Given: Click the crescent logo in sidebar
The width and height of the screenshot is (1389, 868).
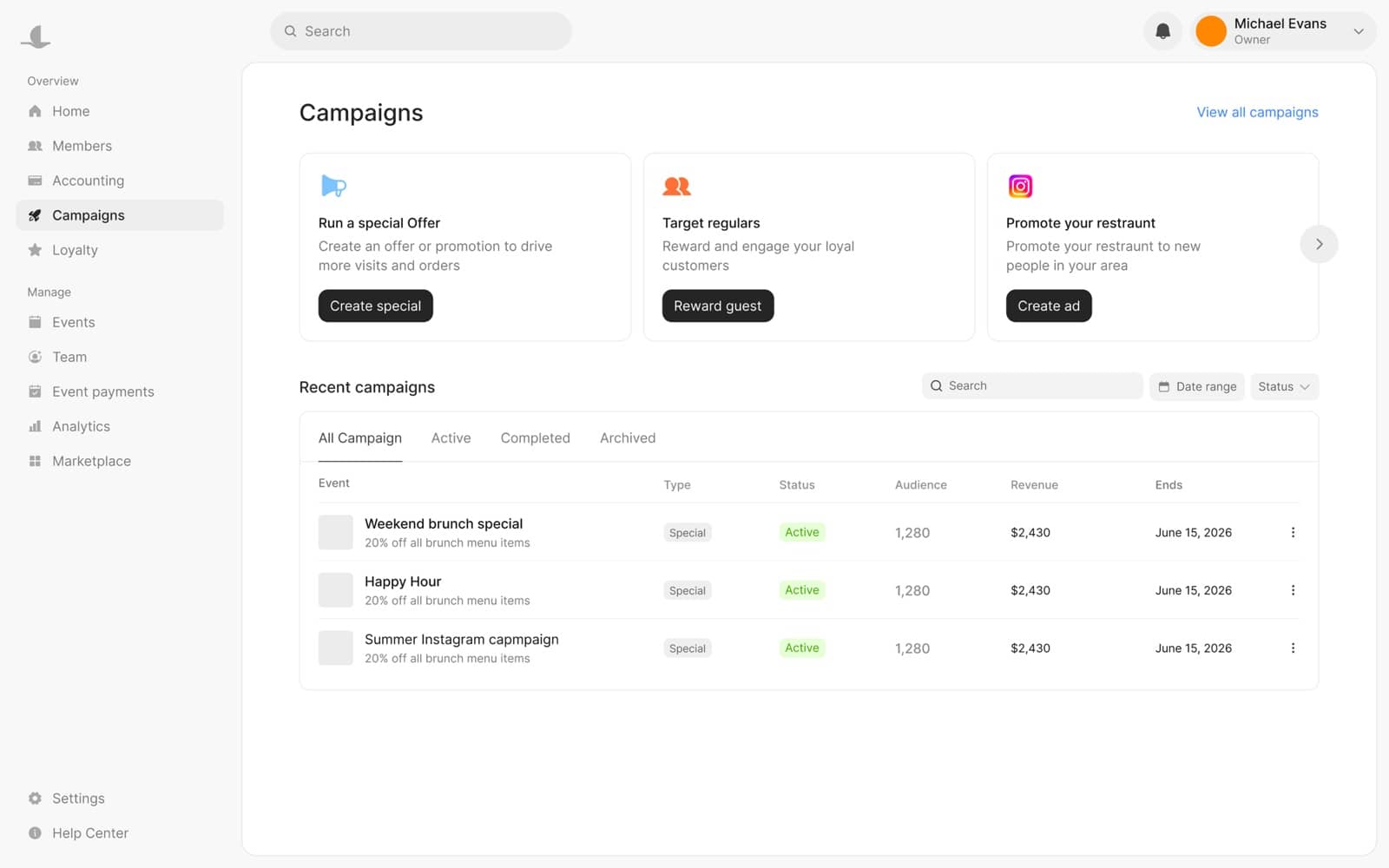Looking at the screenshot, I should tap(36, 36).
